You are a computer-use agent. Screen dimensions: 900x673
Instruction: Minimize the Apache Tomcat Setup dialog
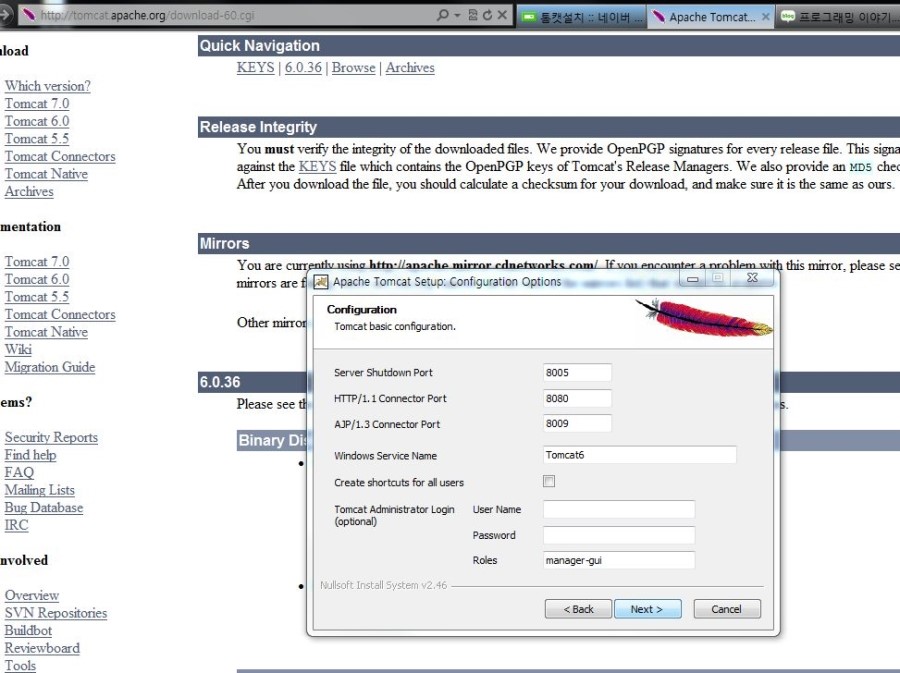pos(693,279)
